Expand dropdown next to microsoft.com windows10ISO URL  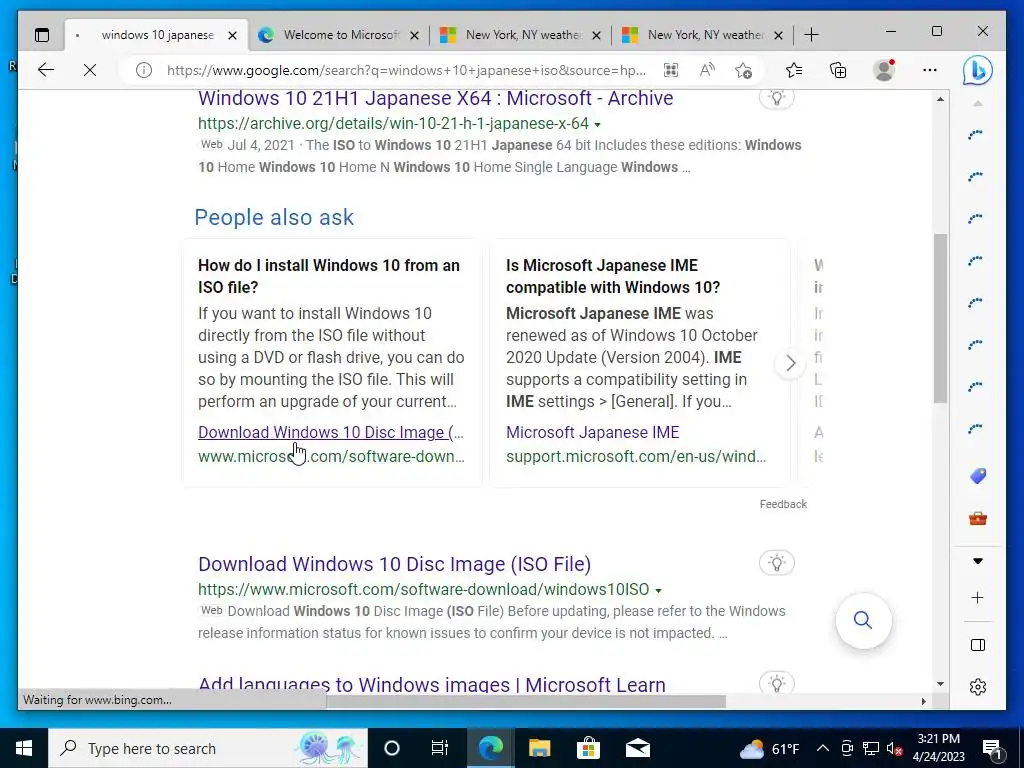(x=658, y=590)
